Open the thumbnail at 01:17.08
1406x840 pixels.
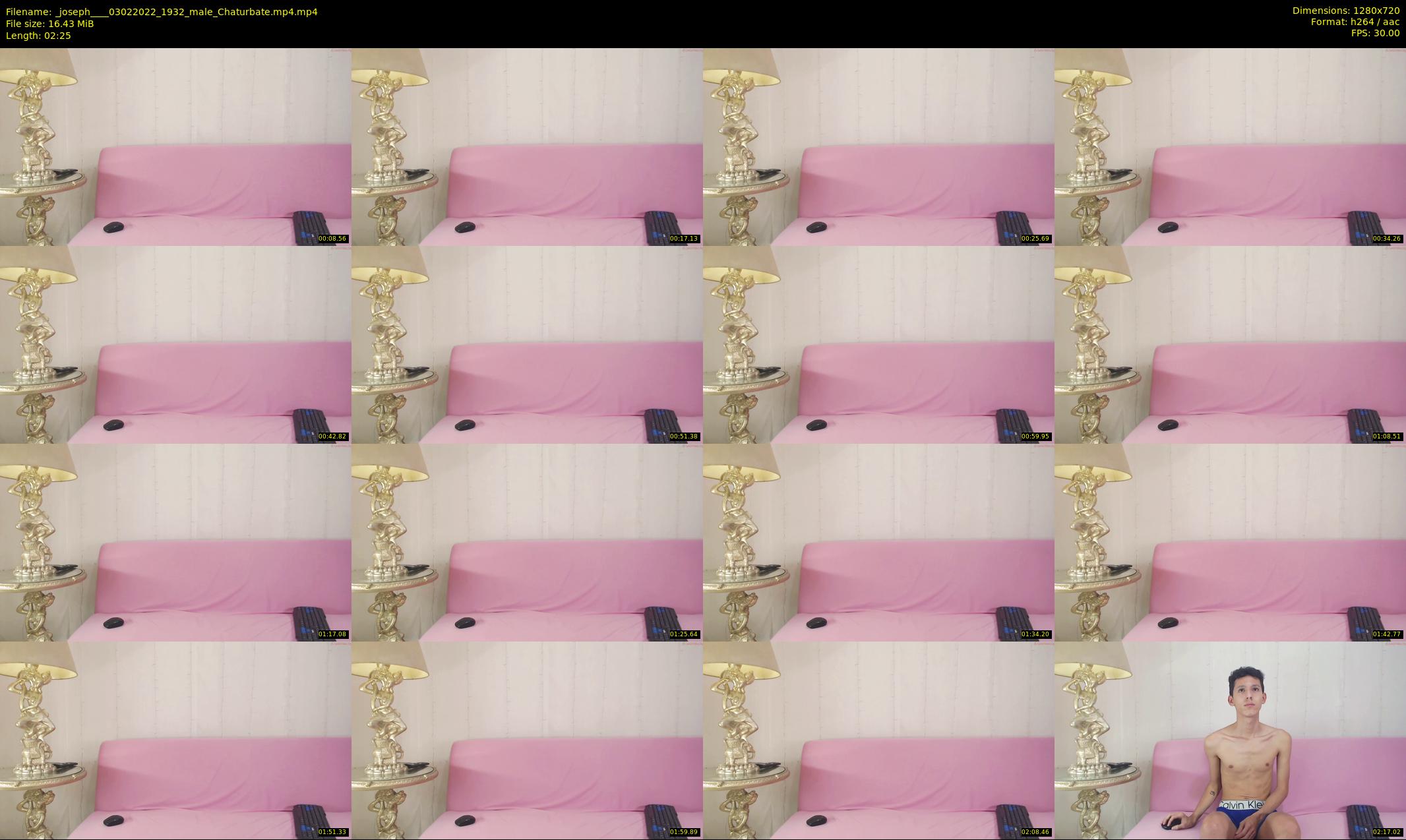(175, 542)
